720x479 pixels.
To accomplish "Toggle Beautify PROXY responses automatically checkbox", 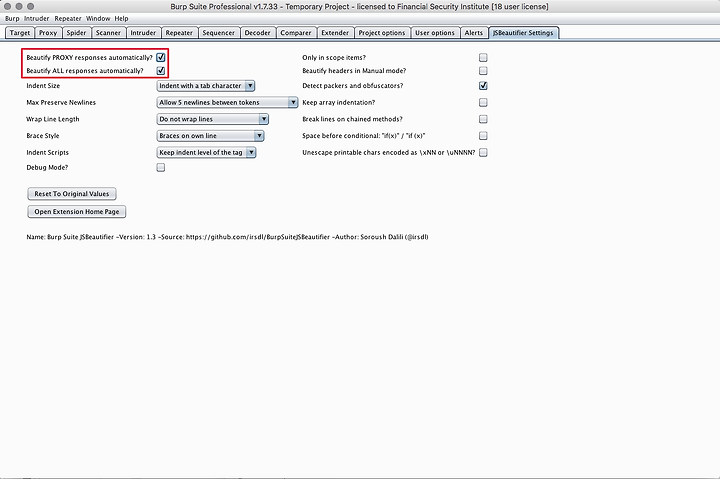I will pos(161,57).
